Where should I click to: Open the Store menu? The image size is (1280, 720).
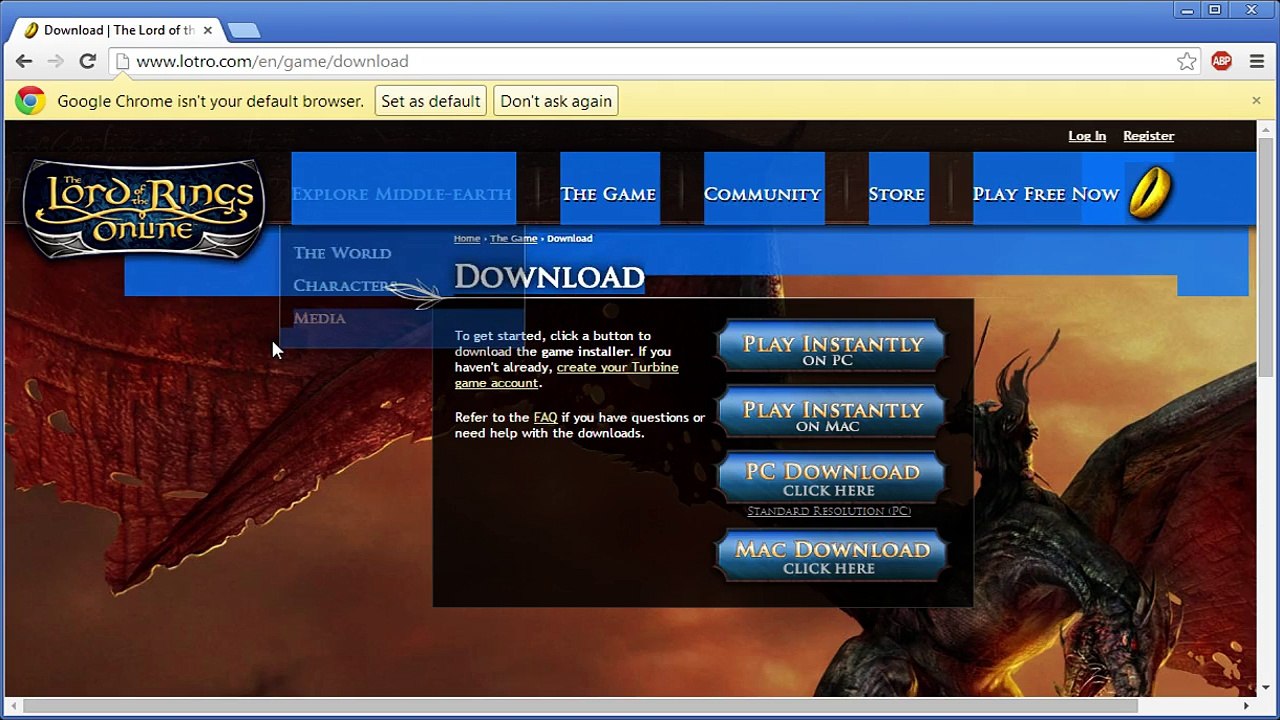[x=897, y=194]
